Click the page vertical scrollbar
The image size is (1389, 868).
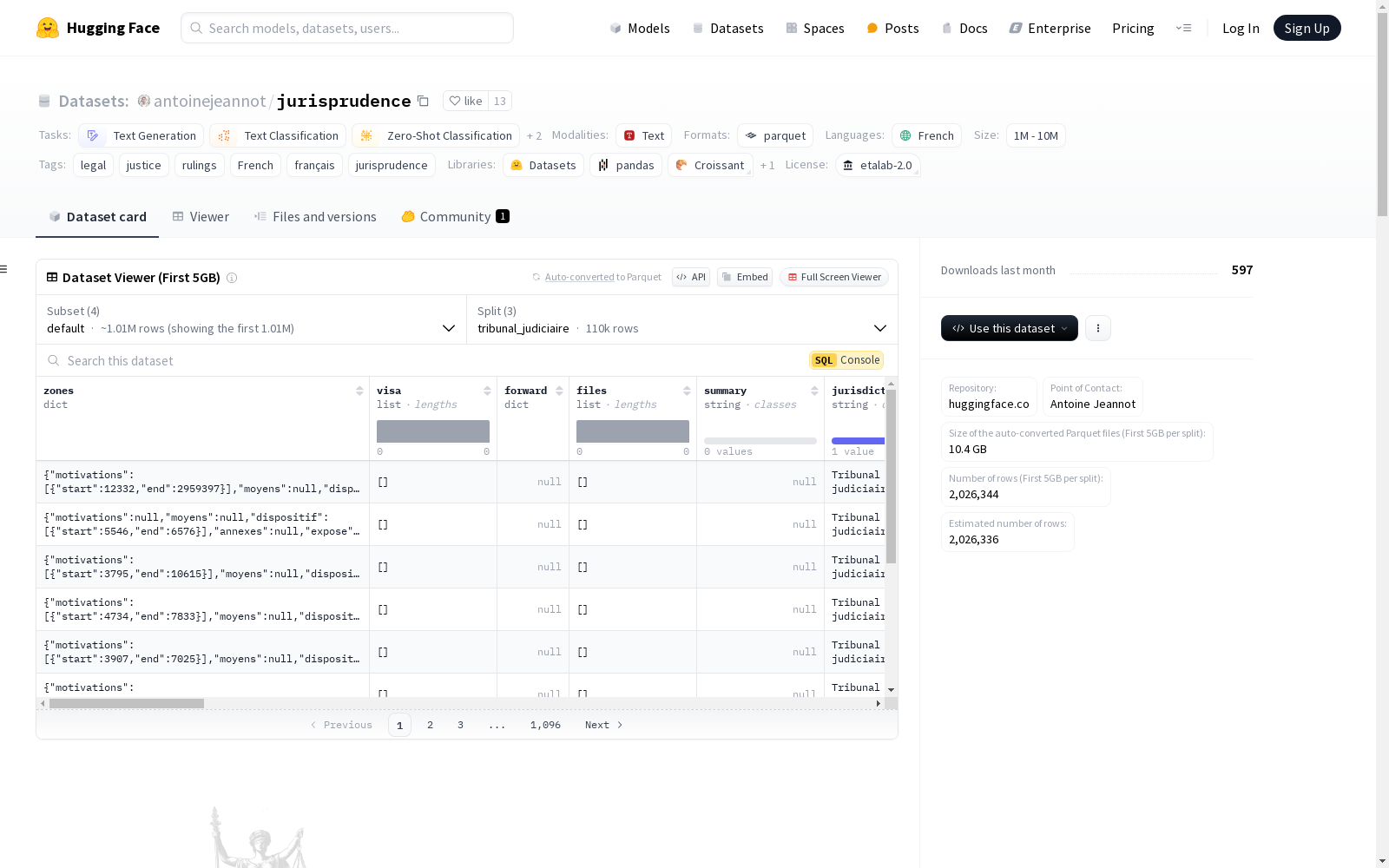pos(1382,113)
